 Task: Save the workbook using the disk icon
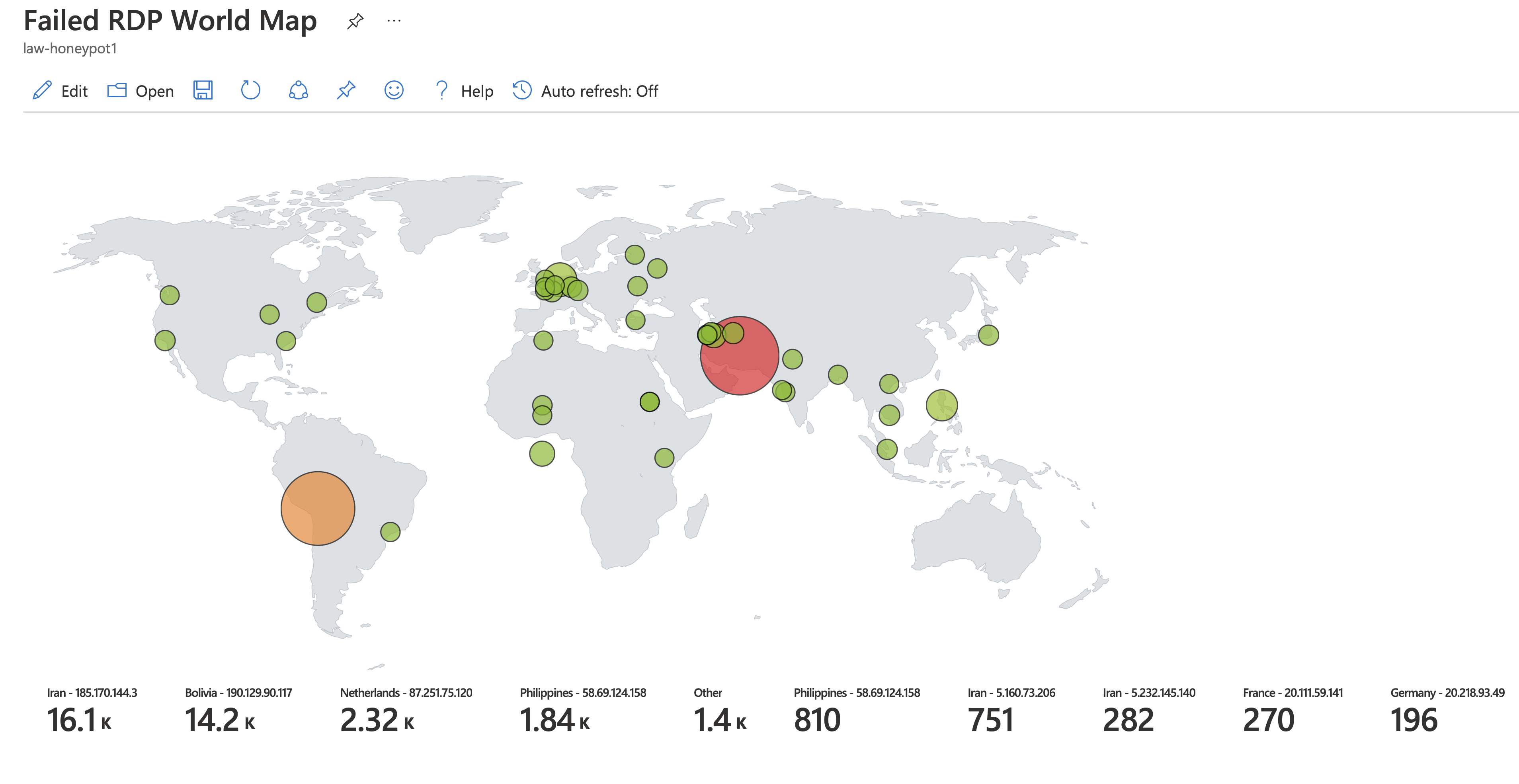pos(202,90)
